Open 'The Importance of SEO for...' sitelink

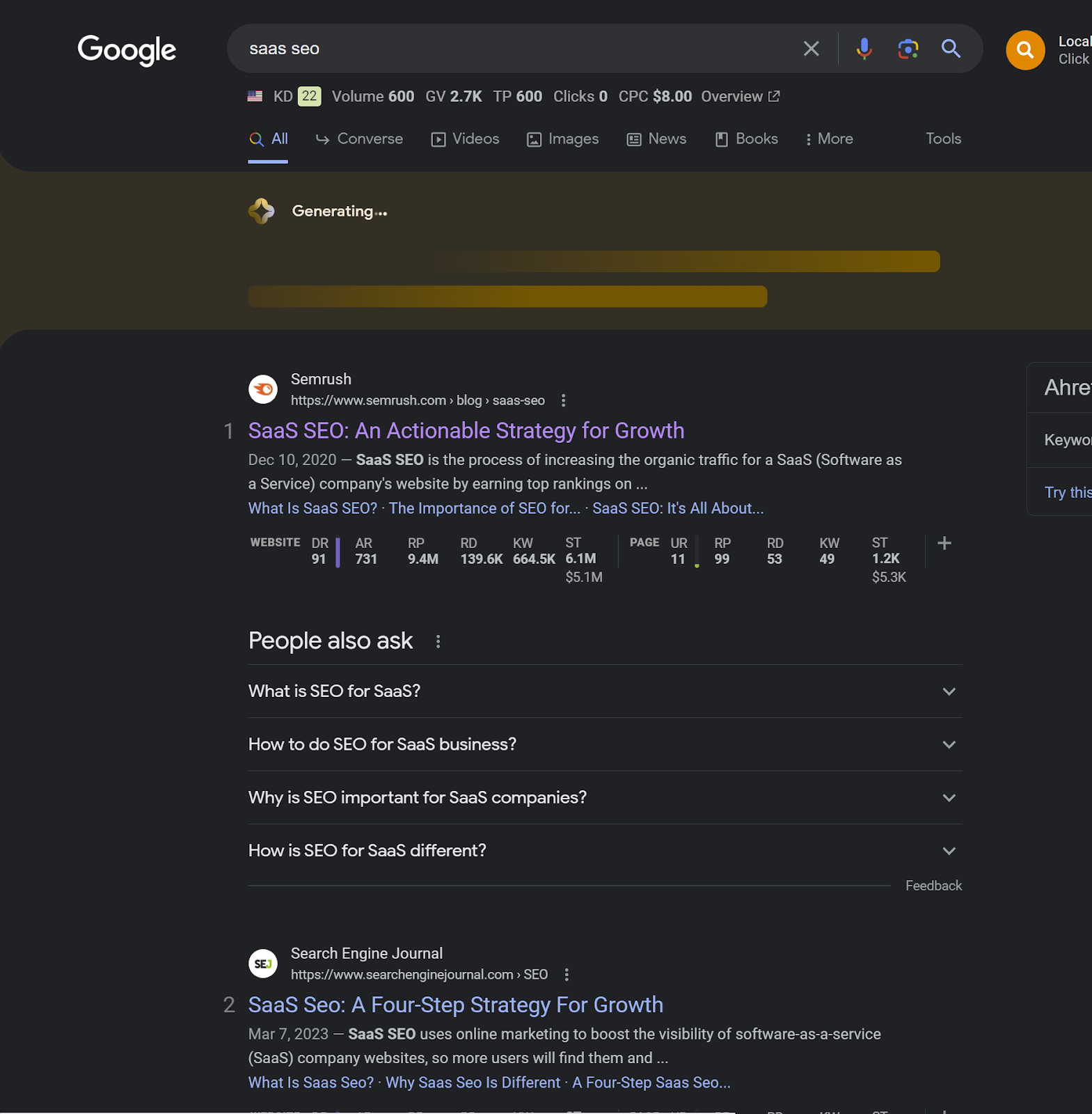(484, 508)
